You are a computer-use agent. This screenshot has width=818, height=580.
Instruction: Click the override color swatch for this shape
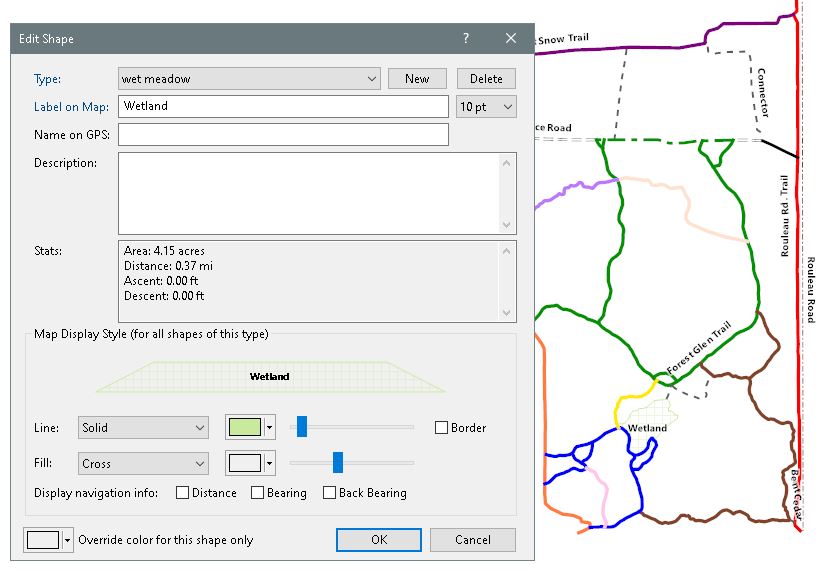(43, 540)
